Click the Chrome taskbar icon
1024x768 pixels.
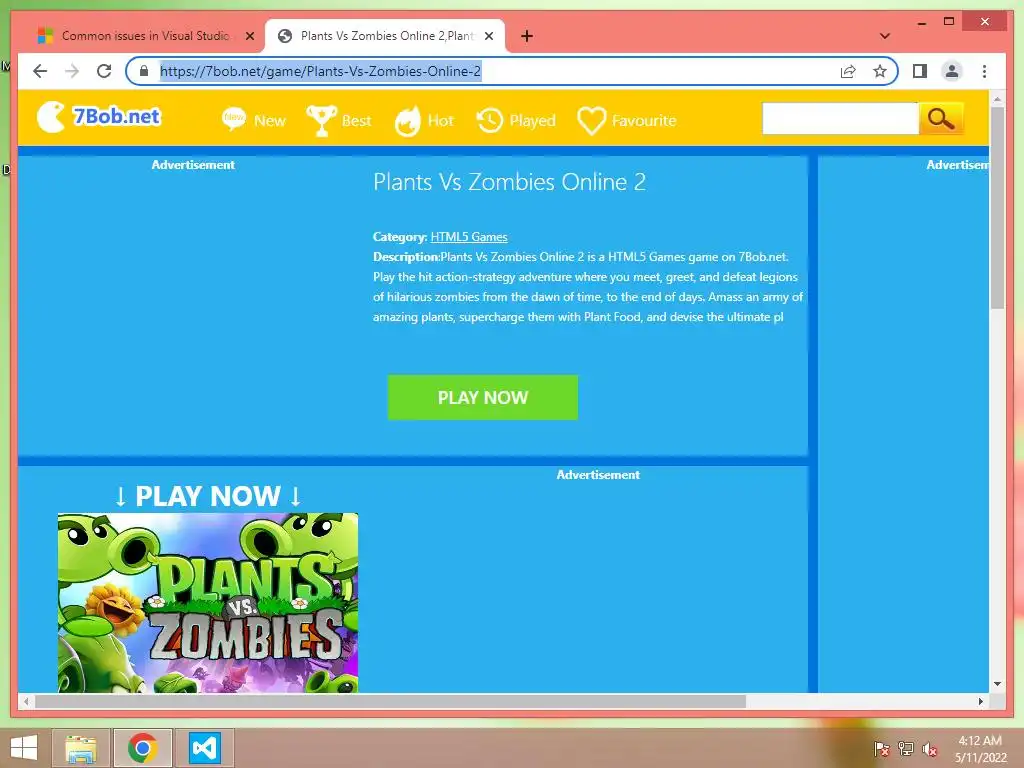[143, 748]
